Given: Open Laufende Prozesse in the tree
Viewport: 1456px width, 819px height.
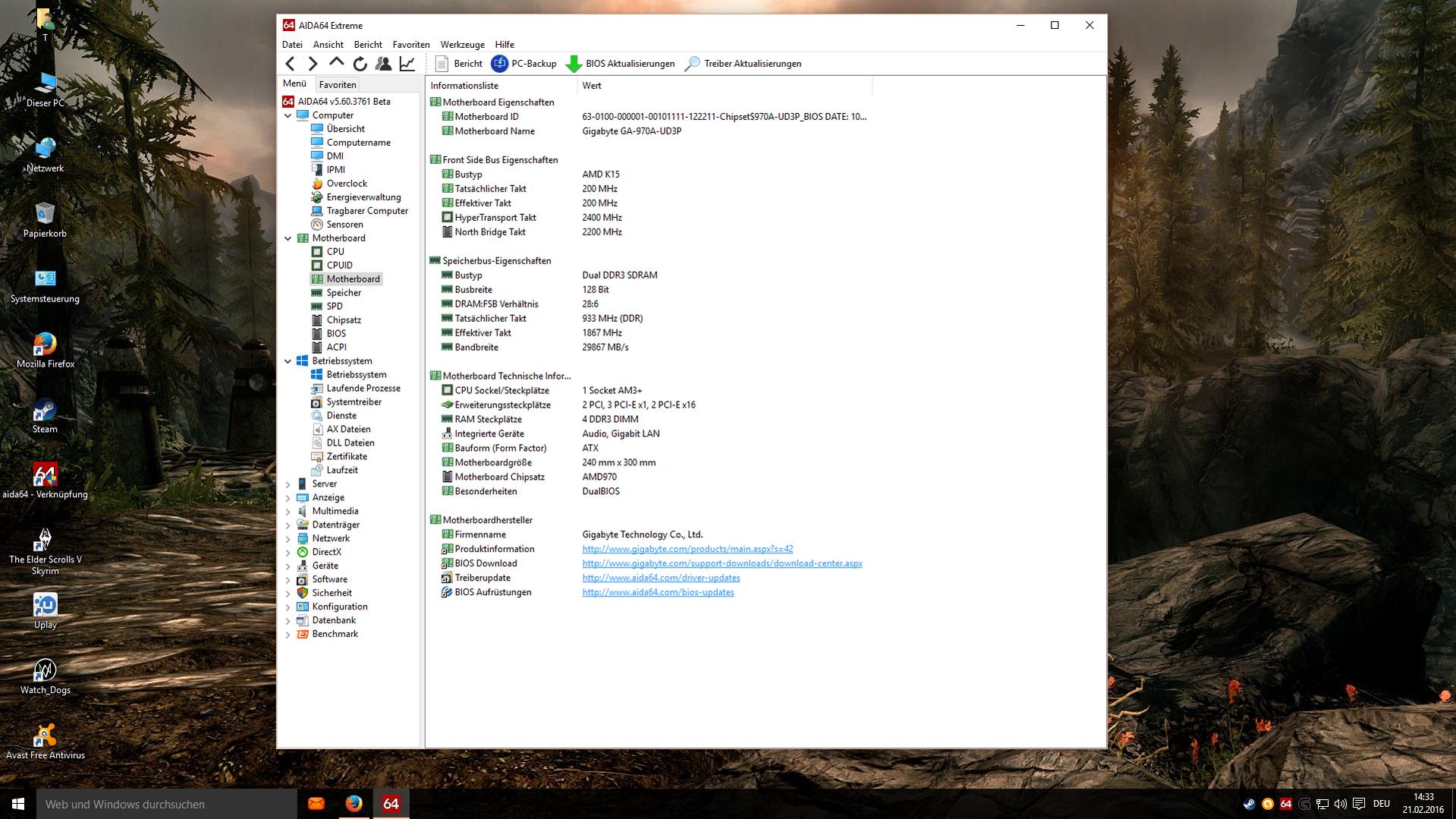Looking at the screenshot, I should [x=363, y=389].
